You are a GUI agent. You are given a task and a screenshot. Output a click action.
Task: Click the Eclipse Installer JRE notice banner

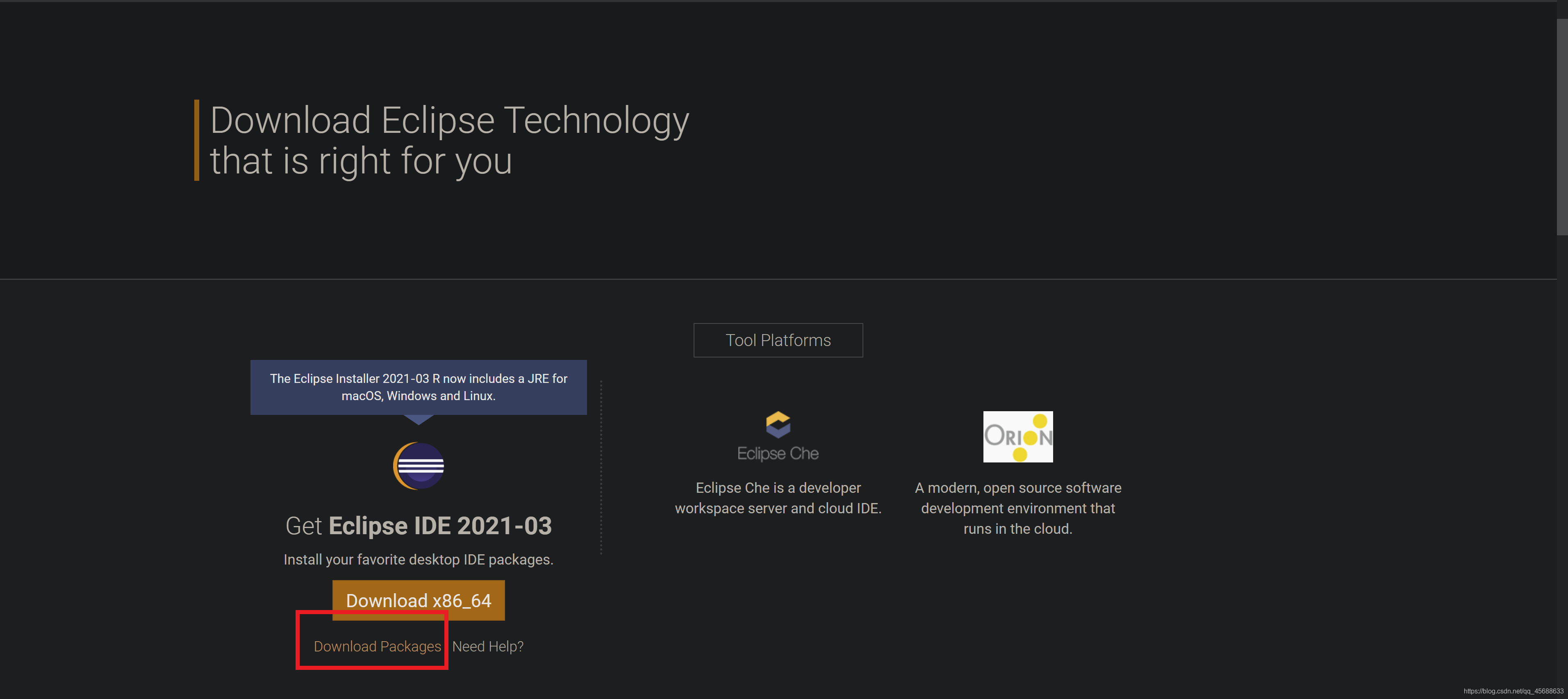[418, 387]
